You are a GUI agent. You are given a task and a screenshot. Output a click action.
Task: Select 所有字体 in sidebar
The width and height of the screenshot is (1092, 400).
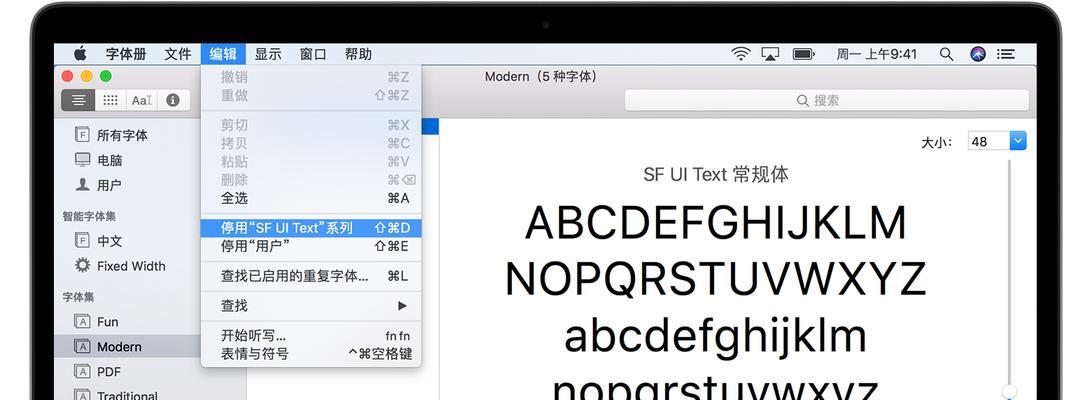click(122, 135)
